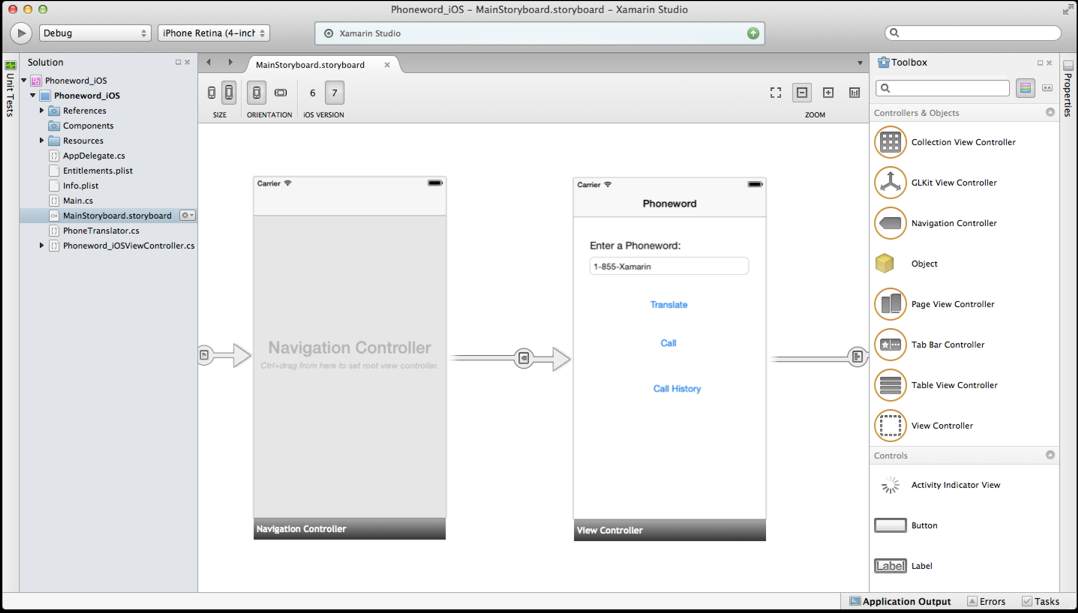Run the project with the play button
The height and width of the screenshot is (613, 1078).
coord(21,33)
